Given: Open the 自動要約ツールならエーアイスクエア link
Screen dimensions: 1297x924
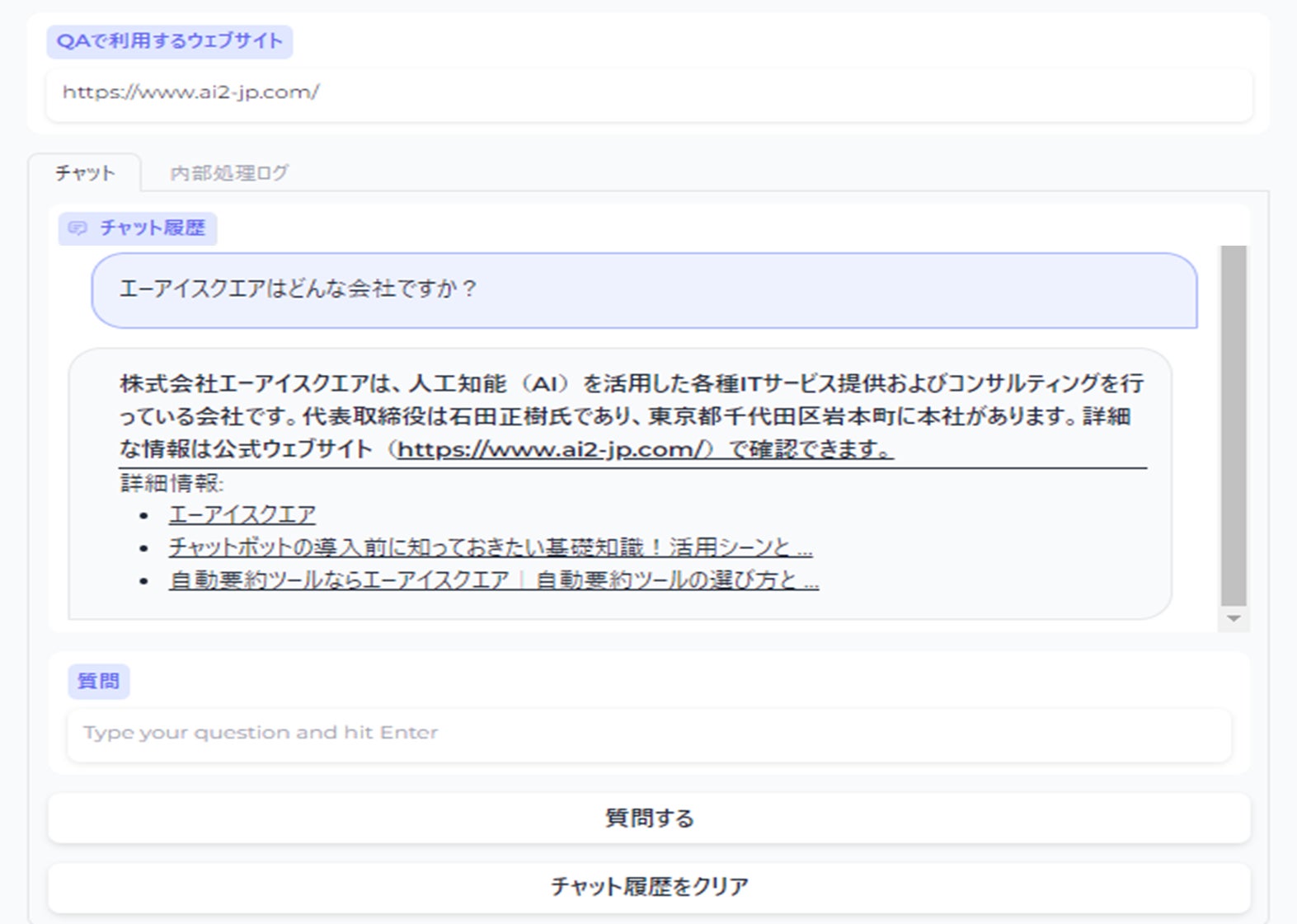Looking at the screenshot, I should point(494,580).
